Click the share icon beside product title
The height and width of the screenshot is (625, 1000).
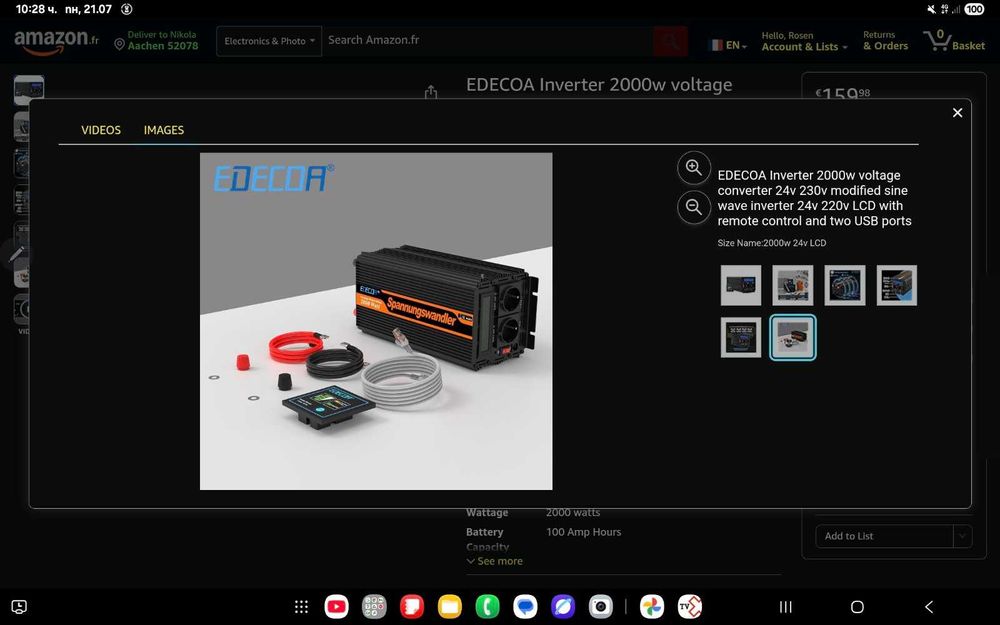tap(431, 92)
